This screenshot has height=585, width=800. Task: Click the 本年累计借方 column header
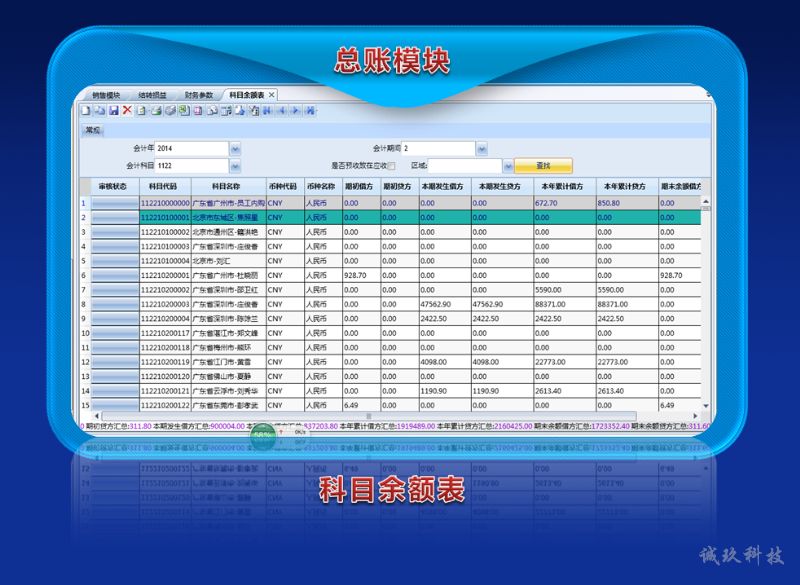tap(565, 187)
